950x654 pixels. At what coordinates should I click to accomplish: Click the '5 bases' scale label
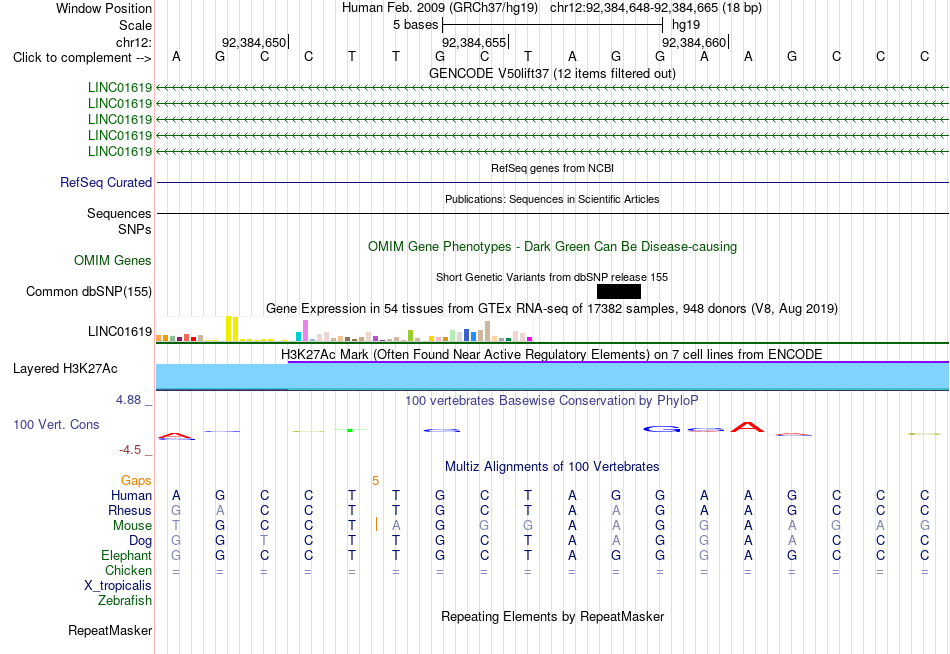tap(415, 25)
